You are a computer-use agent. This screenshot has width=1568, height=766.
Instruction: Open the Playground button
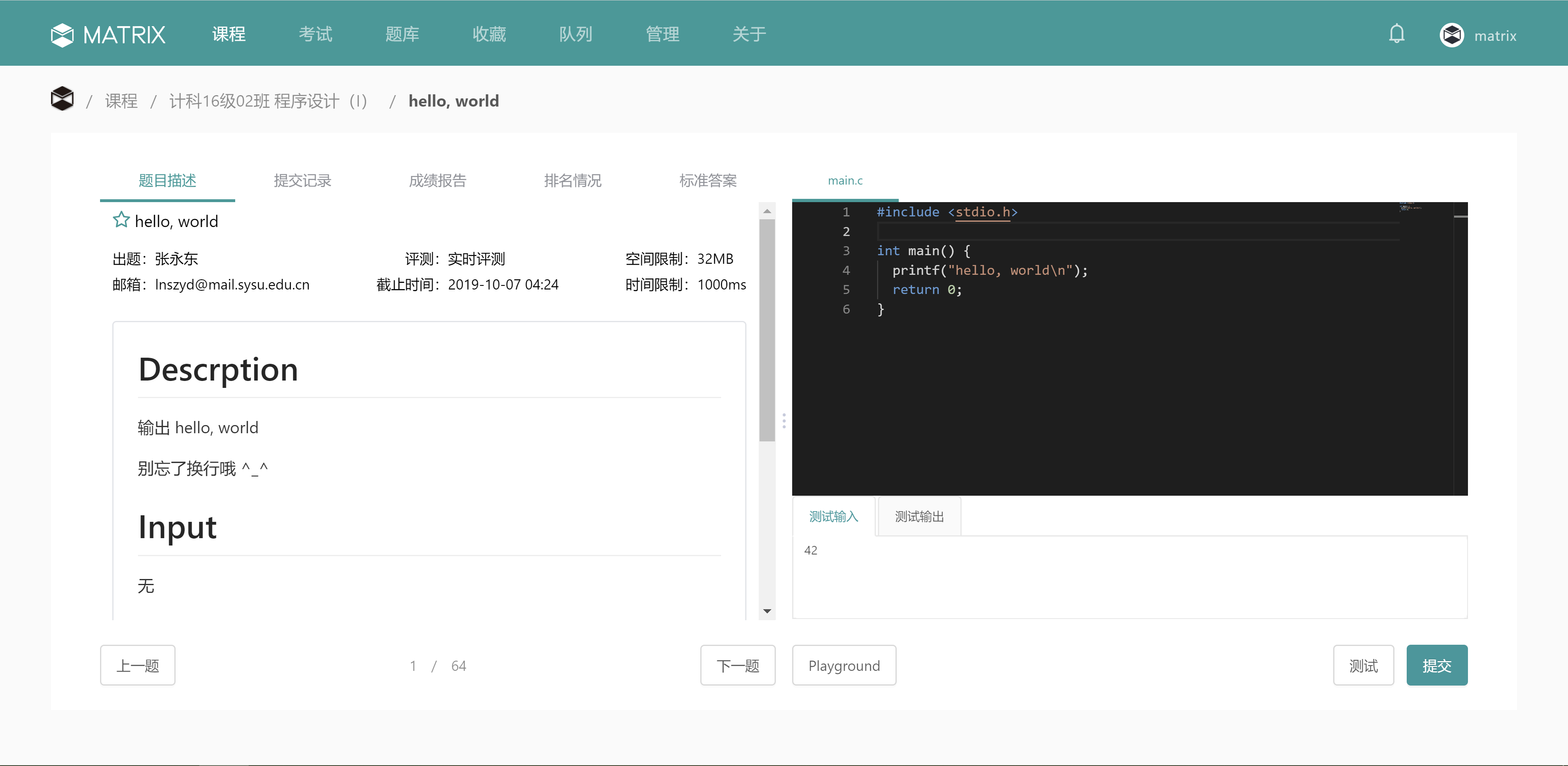(844, 665)
